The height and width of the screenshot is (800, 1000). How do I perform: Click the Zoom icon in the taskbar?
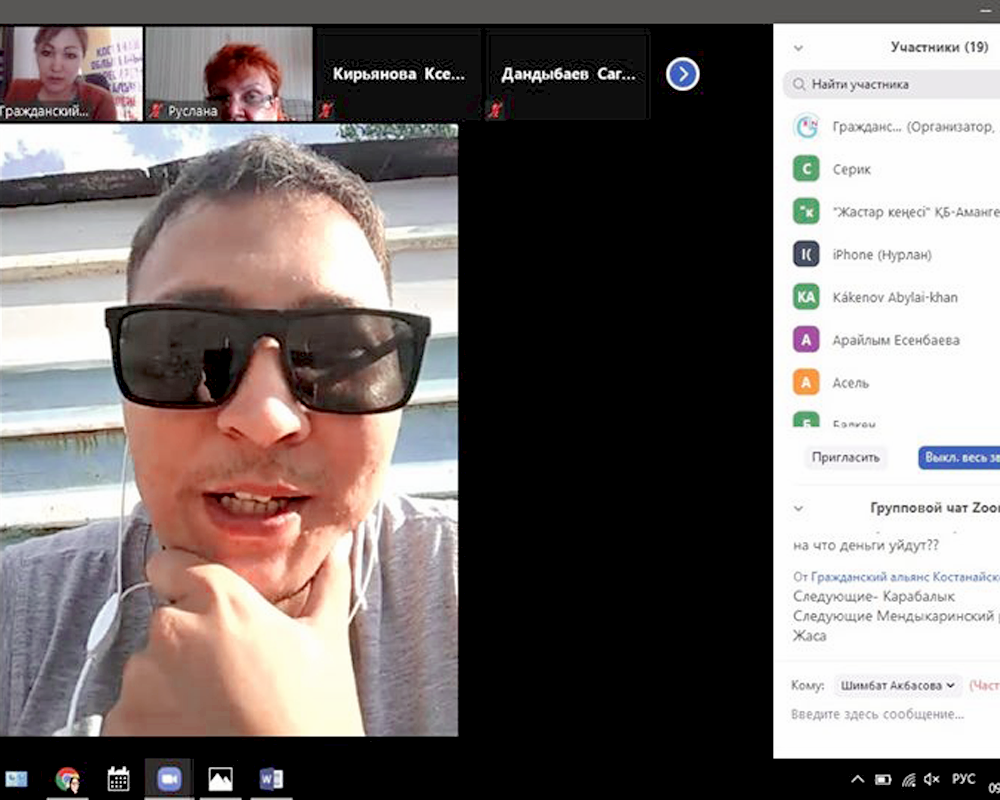[x=169, y=779]
